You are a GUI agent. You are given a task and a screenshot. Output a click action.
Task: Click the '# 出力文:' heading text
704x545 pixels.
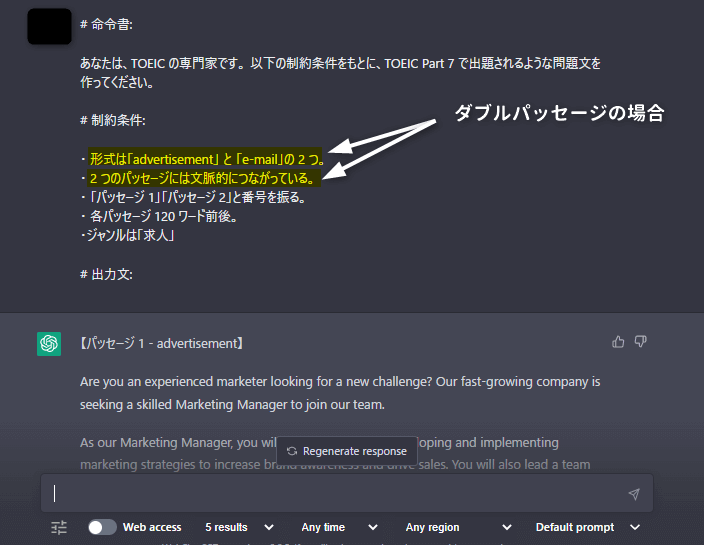point(106,274)
